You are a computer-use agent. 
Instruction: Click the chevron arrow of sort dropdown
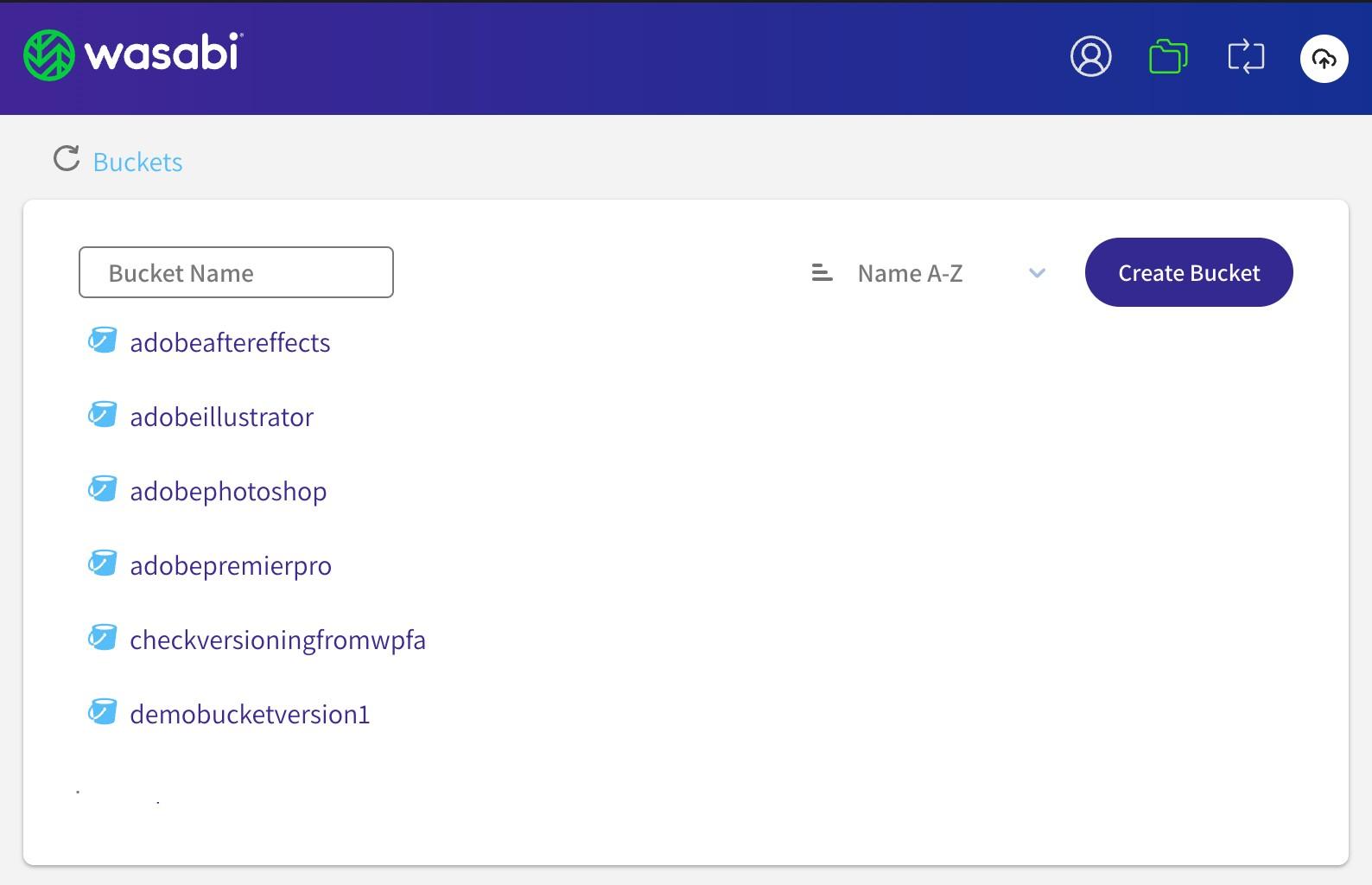click(x=1037, y=273)
